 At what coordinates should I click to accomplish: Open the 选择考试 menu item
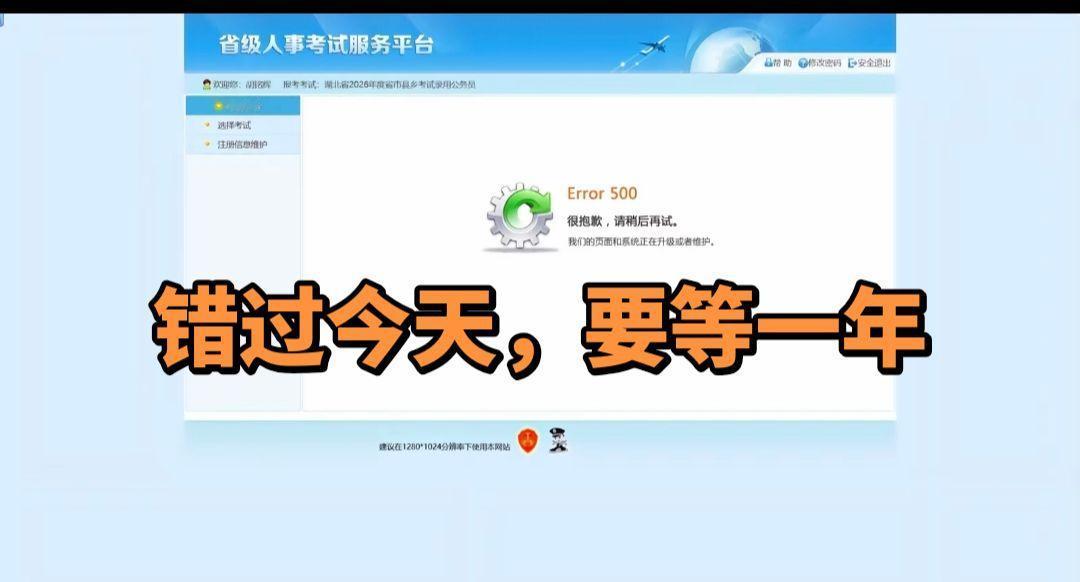[x=232, y=125]
